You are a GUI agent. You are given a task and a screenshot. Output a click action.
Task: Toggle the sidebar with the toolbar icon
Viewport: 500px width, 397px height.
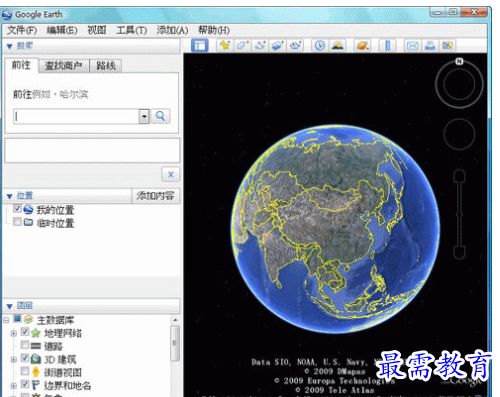[x=200, y=45]
